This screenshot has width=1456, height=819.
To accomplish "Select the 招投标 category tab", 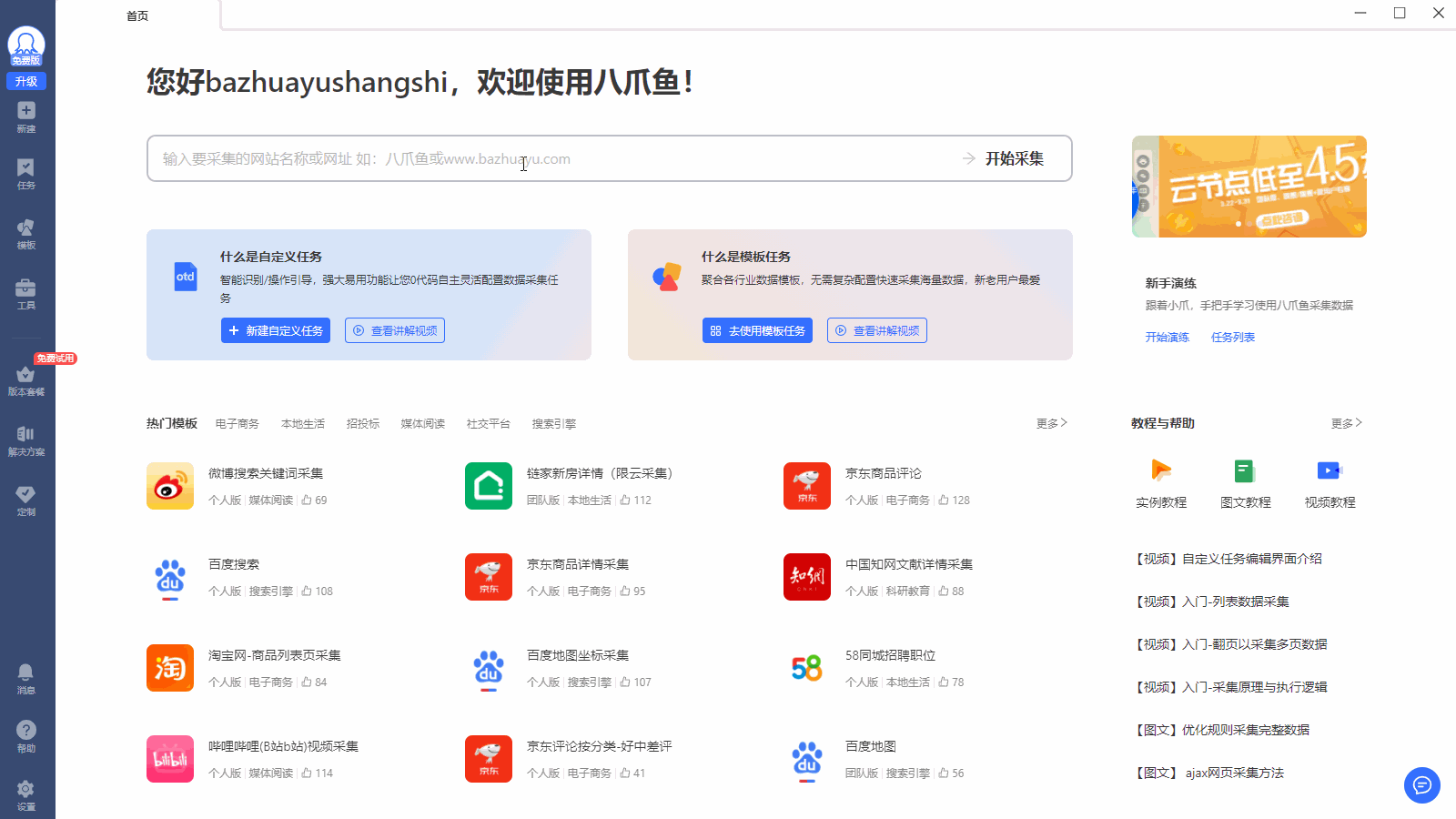I will (363, 423).
